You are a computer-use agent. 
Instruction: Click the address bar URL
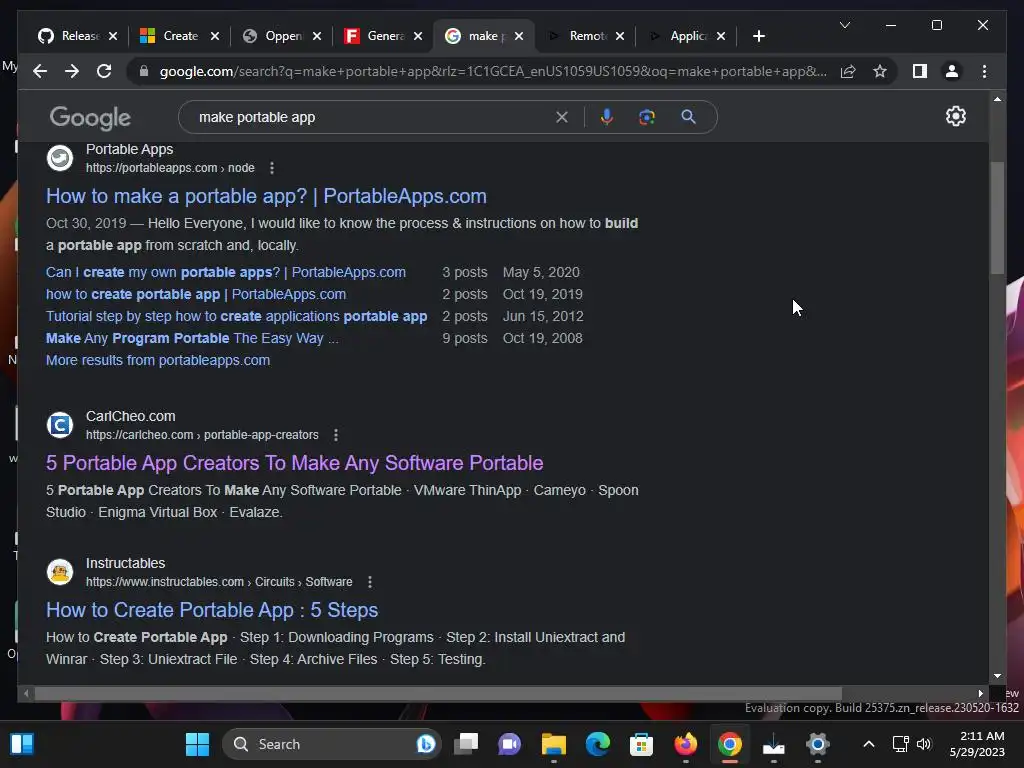(493, 71)
